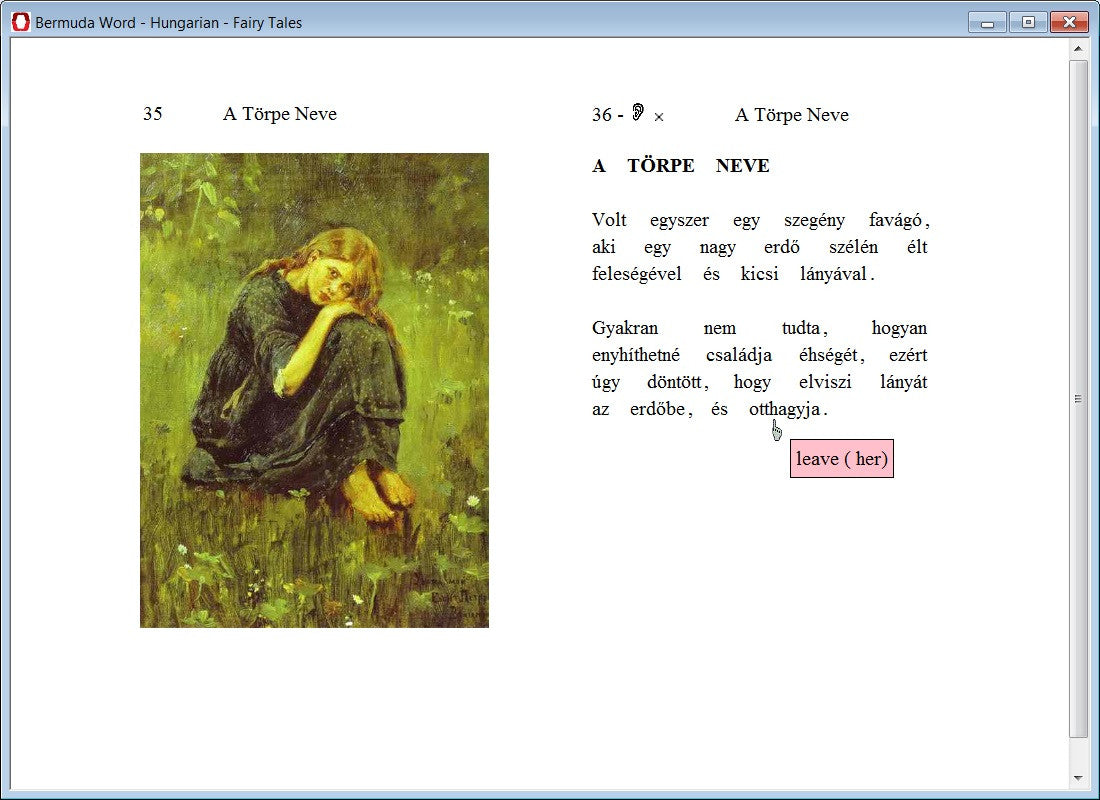This screenshot has height=800, width=1100.
Task: Click the word "aki"
Action: (603, 247)
